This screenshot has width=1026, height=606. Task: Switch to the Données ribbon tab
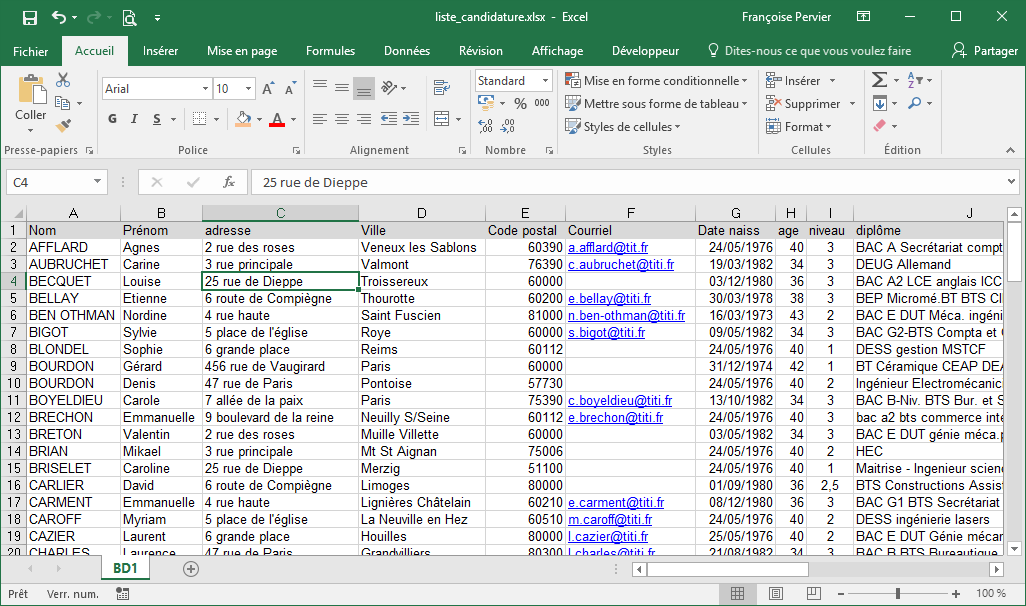click(407, 51)
